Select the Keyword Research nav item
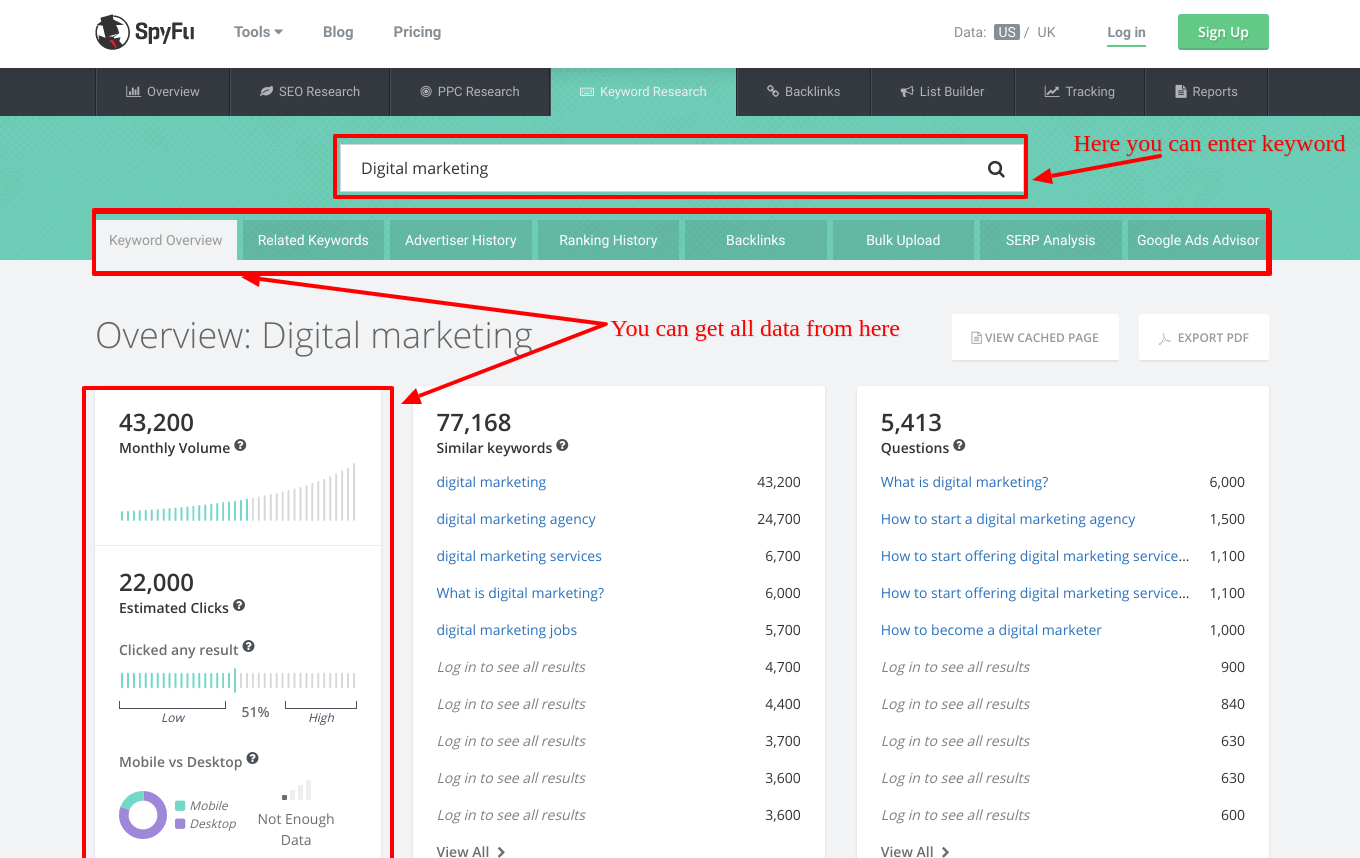This screenshot has width=1360, height=858. [x=643, y=92]
